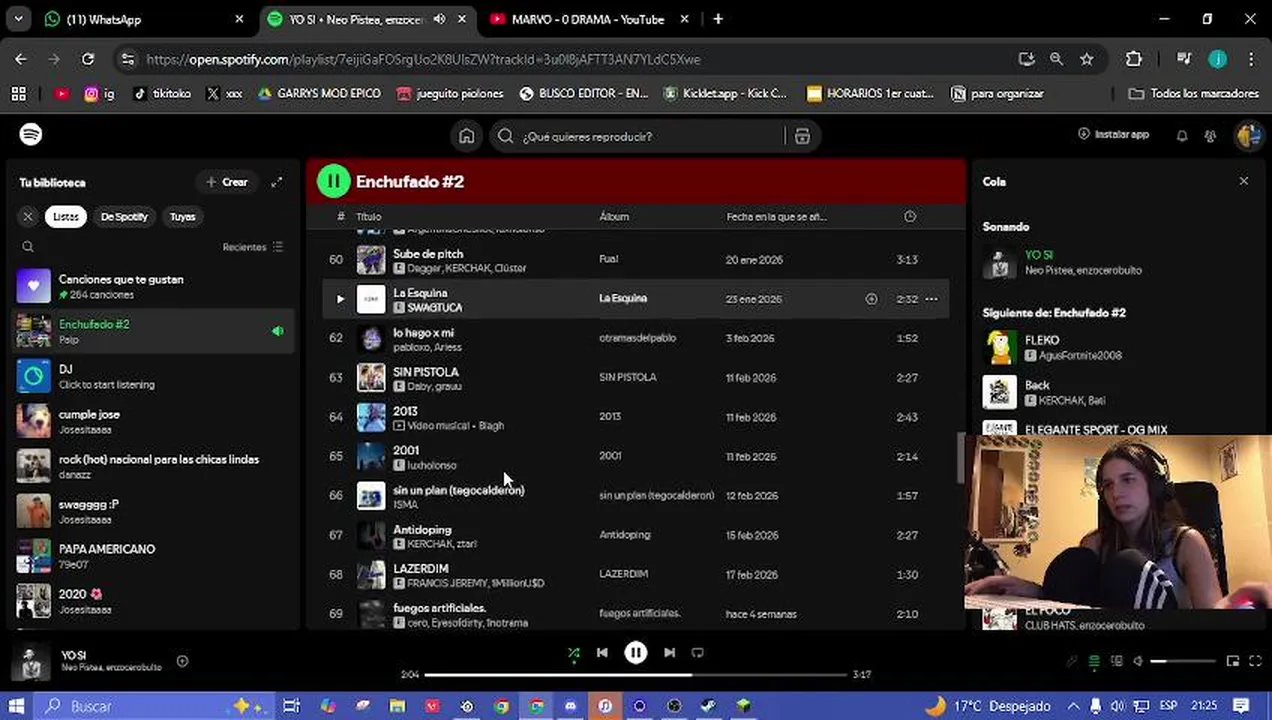This screenshot has width=1272, height=720.
Task: Add La Esquina to liked songs
Action: (871, 299)
